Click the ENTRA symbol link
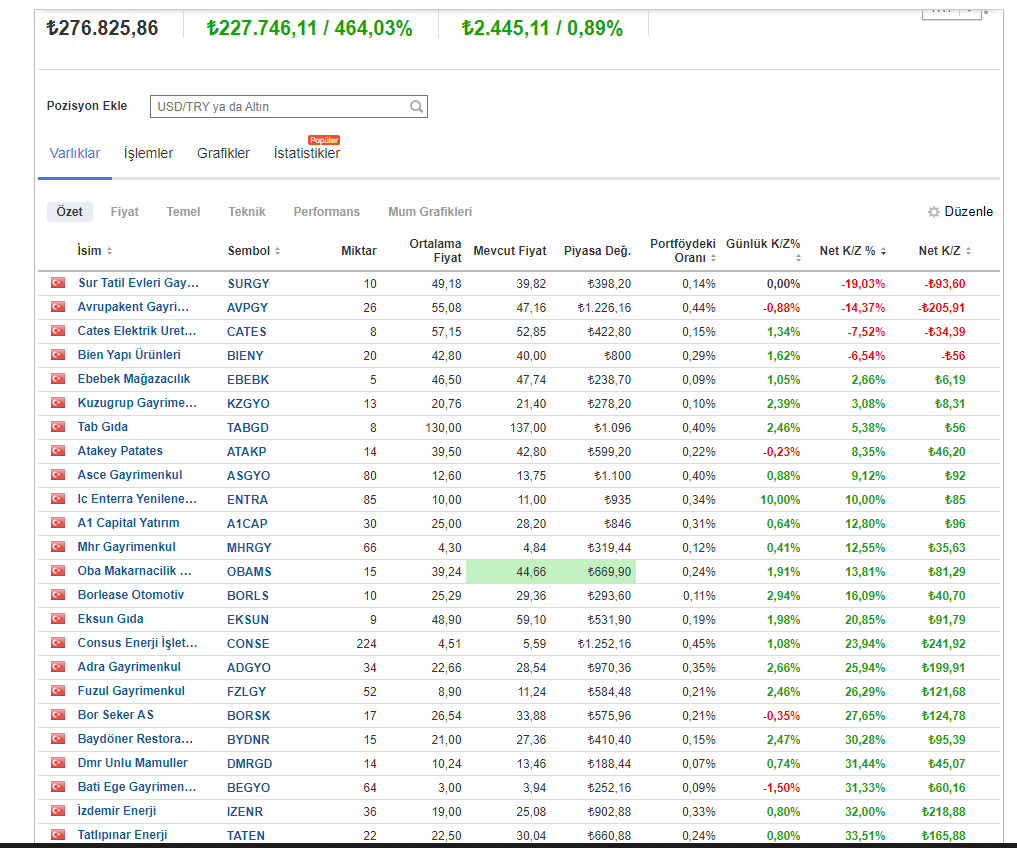The width and height of the screenshot is (1017, 848). (x=247, y=500)
